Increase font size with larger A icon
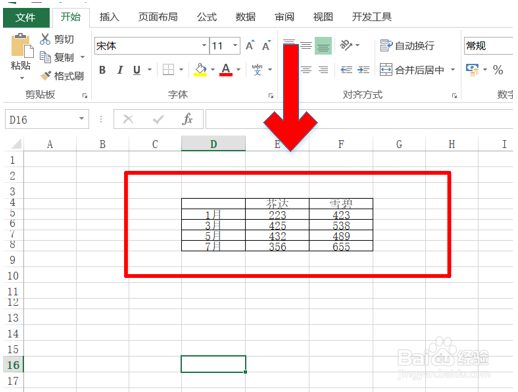Image resolution: width=518 pixels, height=392 pixels. (250, 45)
